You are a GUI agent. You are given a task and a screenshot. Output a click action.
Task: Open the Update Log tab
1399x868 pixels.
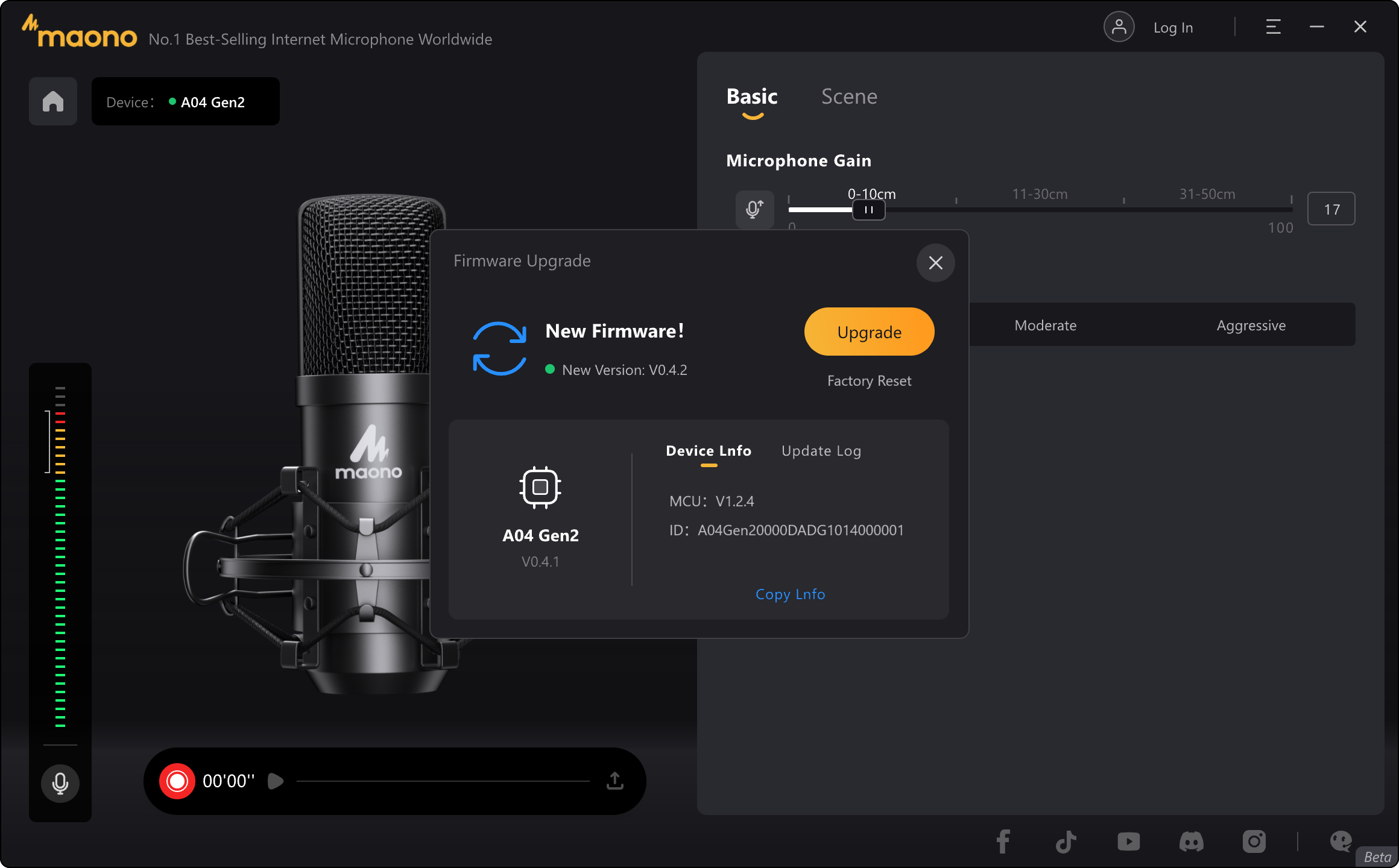click(821, 451)
